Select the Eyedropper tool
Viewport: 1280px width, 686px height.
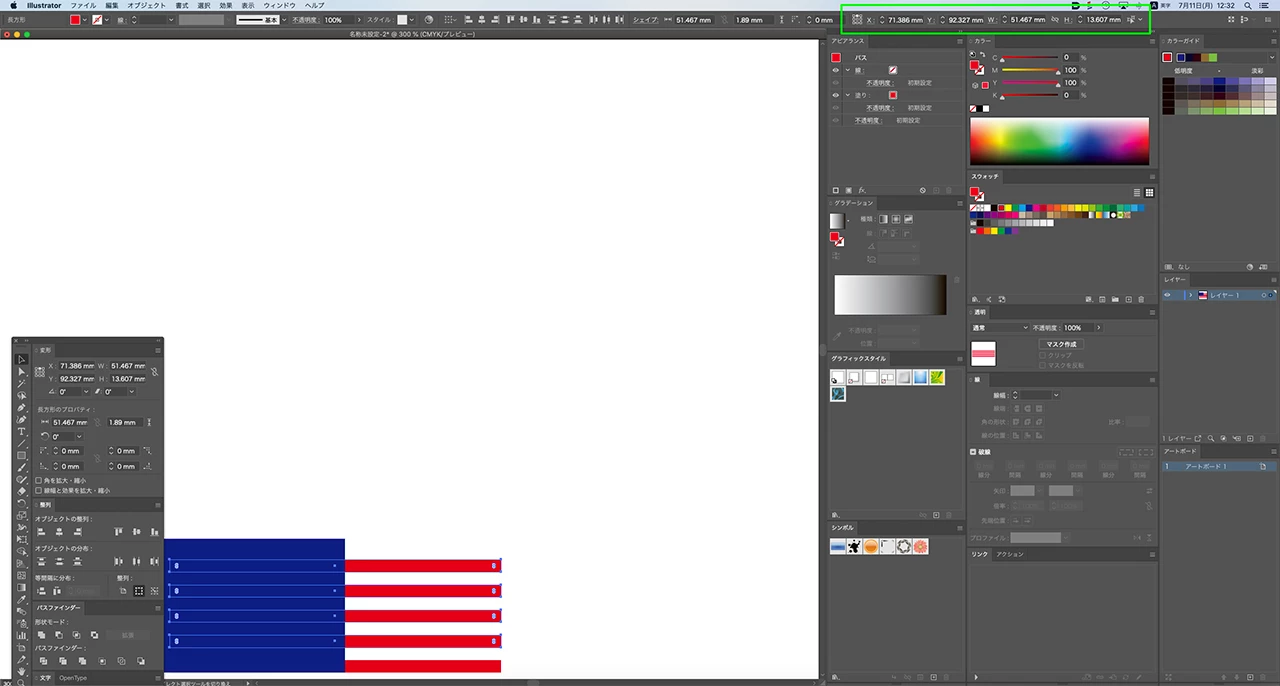point(21,600)
